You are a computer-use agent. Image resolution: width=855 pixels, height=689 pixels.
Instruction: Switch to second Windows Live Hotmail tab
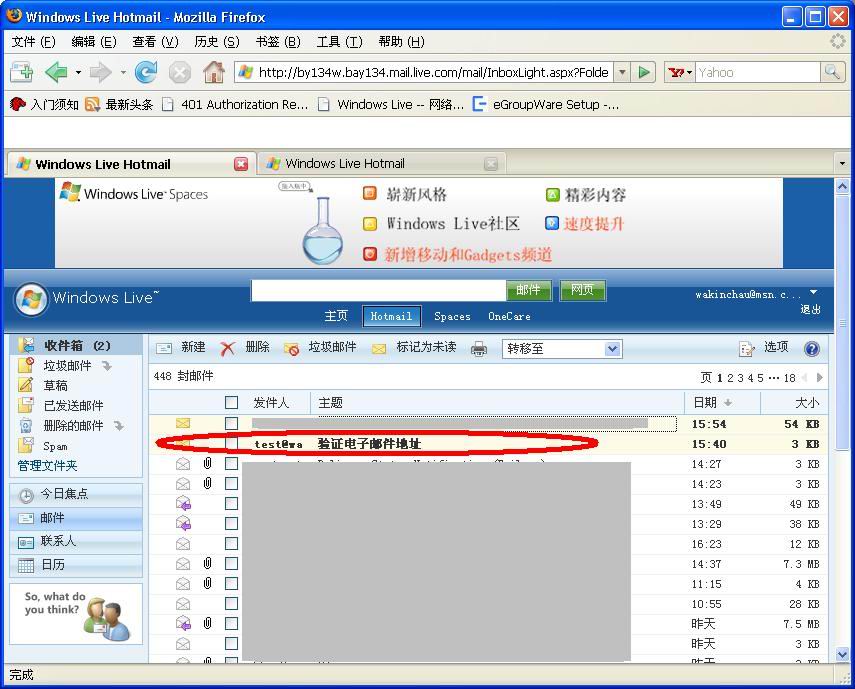click(382, 164)
